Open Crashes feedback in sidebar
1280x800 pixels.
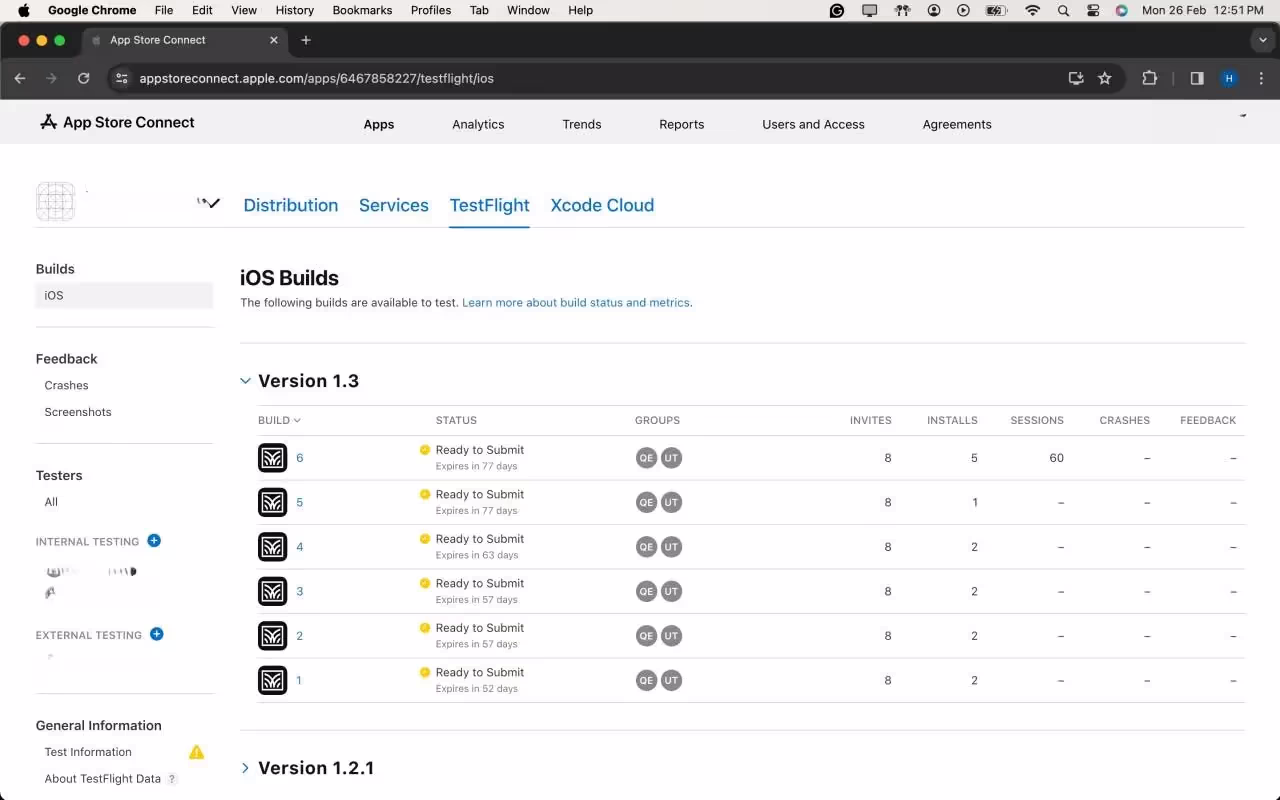66,385
